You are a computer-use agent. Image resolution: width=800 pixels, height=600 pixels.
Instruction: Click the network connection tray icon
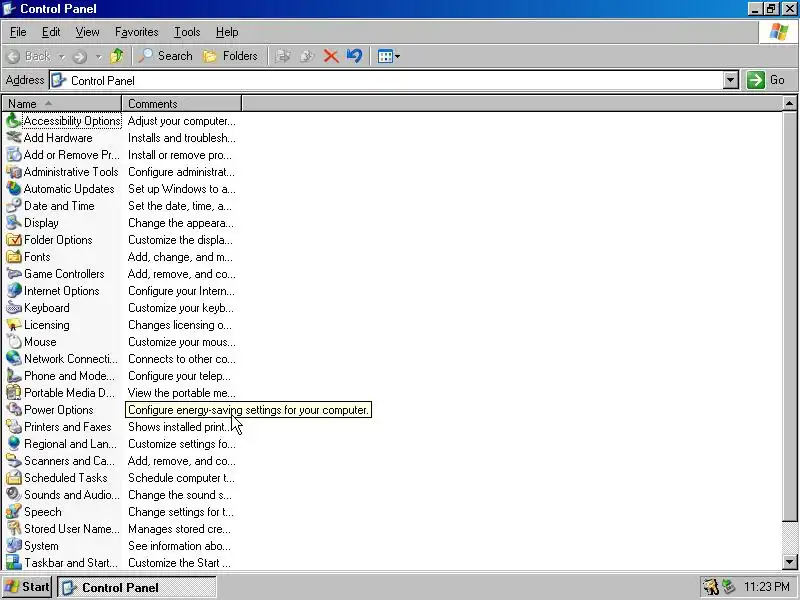(729, 587)
